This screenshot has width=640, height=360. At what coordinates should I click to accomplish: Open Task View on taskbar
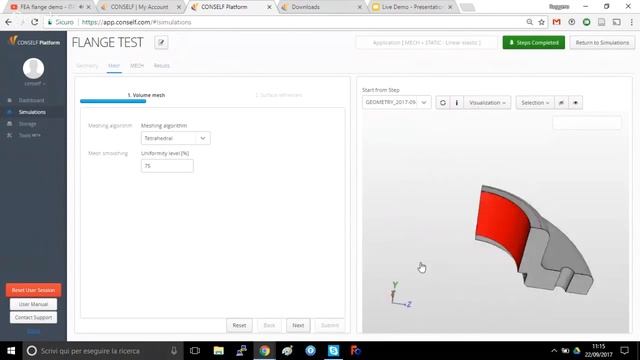click(195, 351)
